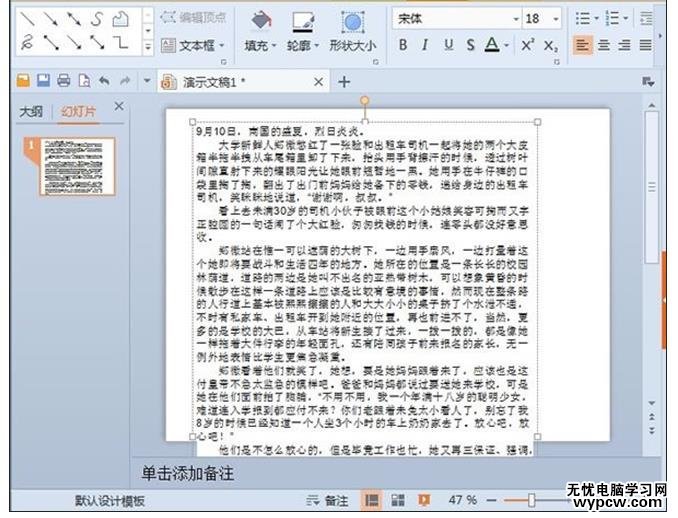Start slideshow from status bar icon
This screenshot has height=518, width=678.
pyautogui.click(x=424, y=500)
